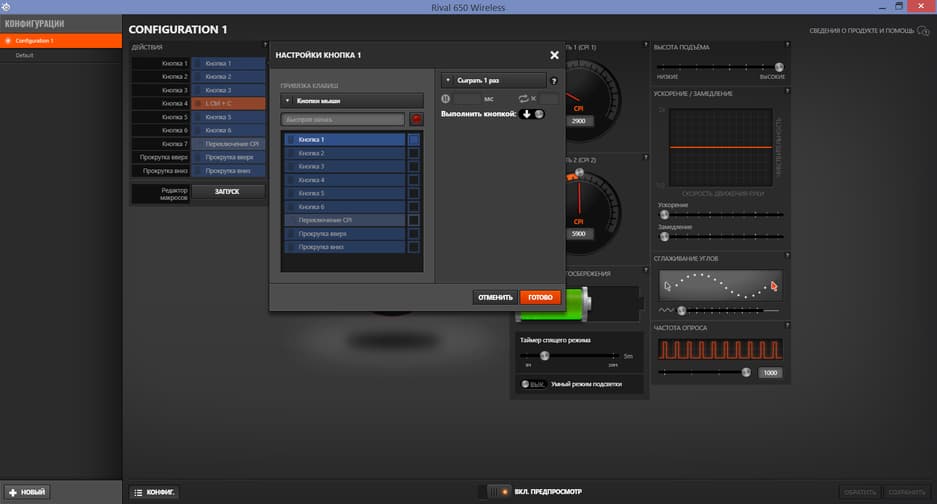Open help question mark beside Сыграть 1 раз
The image size is (937, 504).
pos(554,81)
